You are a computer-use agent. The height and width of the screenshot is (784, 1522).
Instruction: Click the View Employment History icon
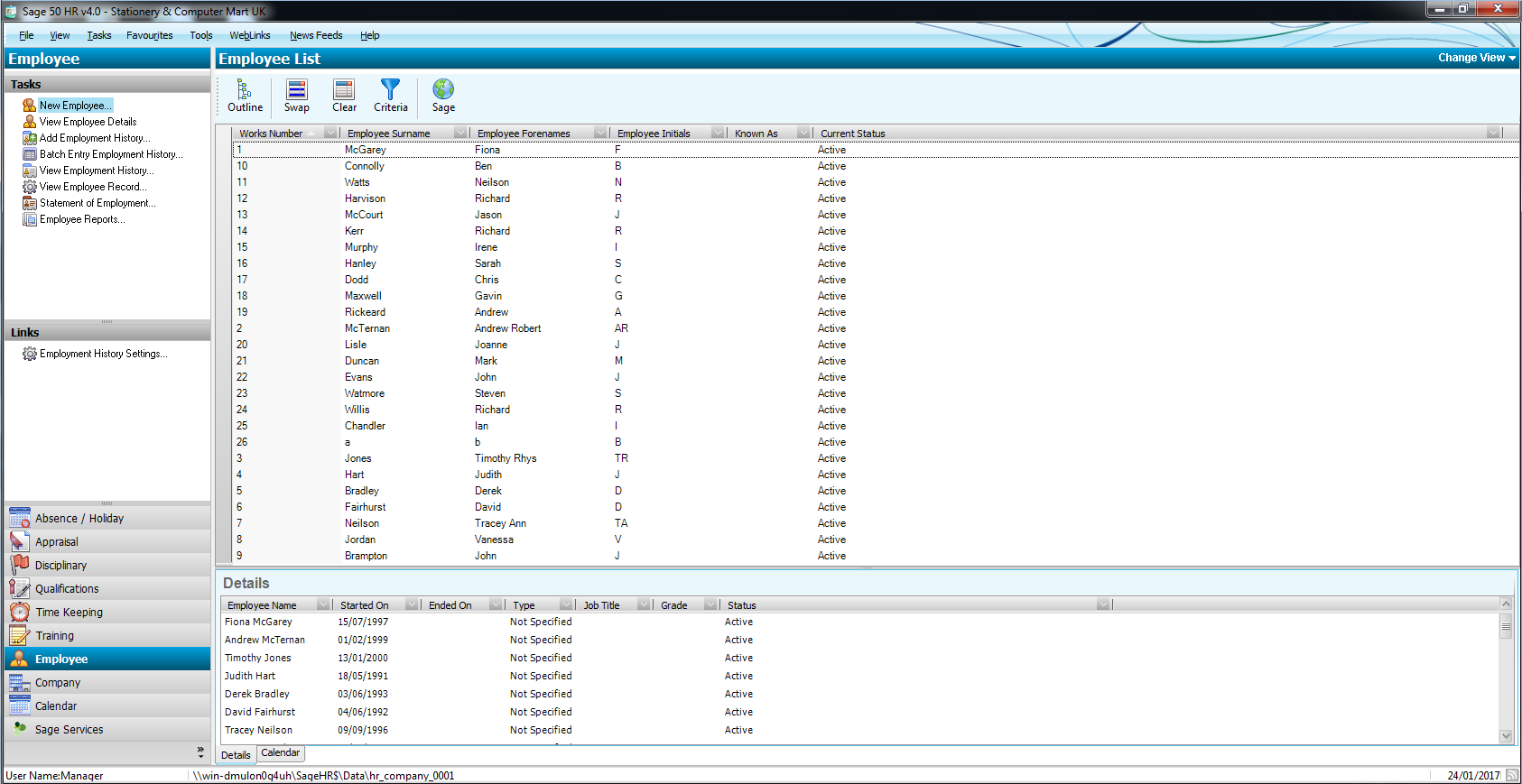click(x=29, y=171)
